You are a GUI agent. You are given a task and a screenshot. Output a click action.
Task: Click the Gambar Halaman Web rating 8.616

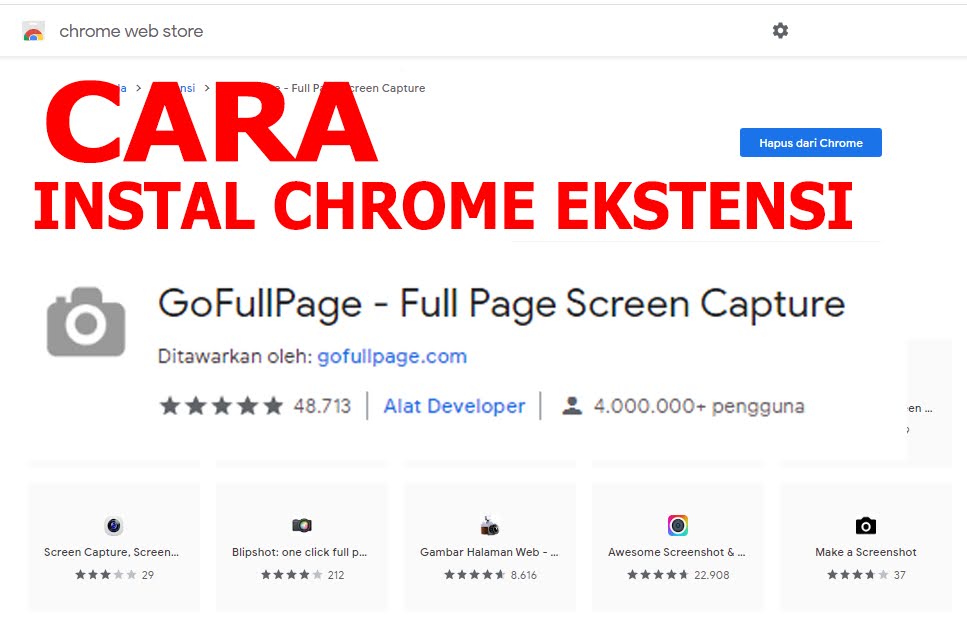[x=490, y=575]
